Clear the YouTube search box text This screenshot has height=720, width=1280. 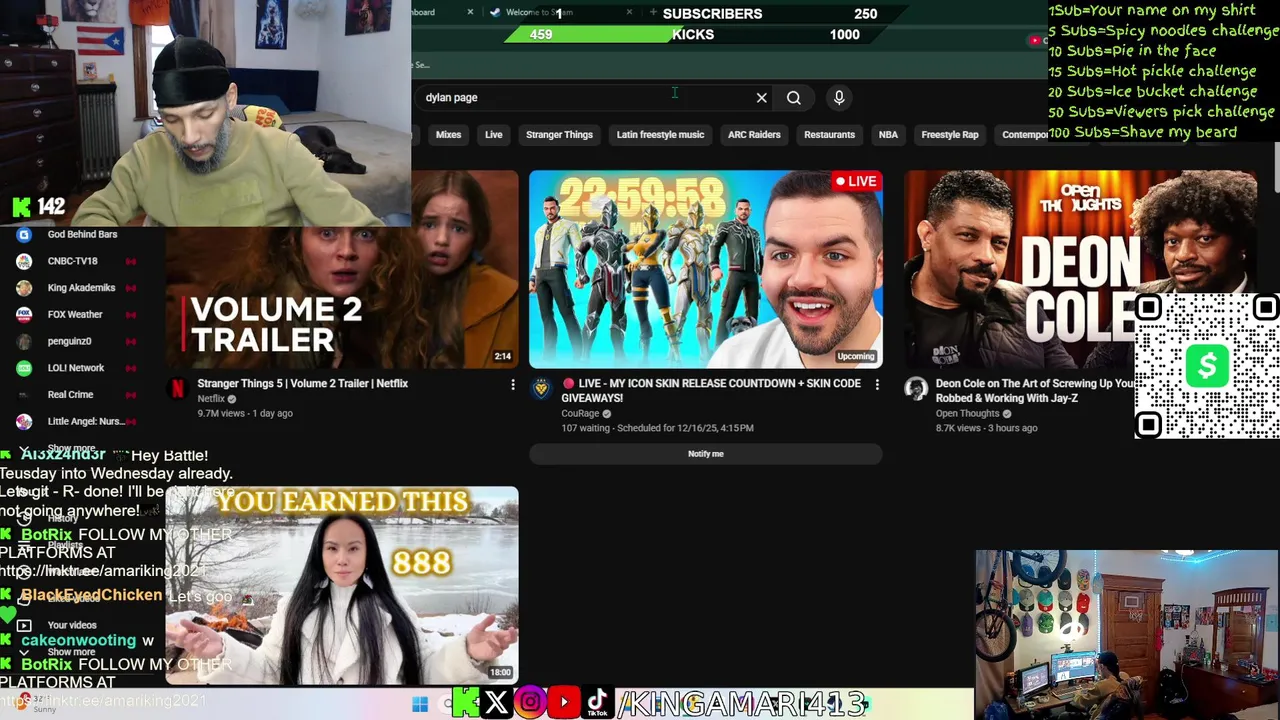pyautogui.click(x=761, y=98)
